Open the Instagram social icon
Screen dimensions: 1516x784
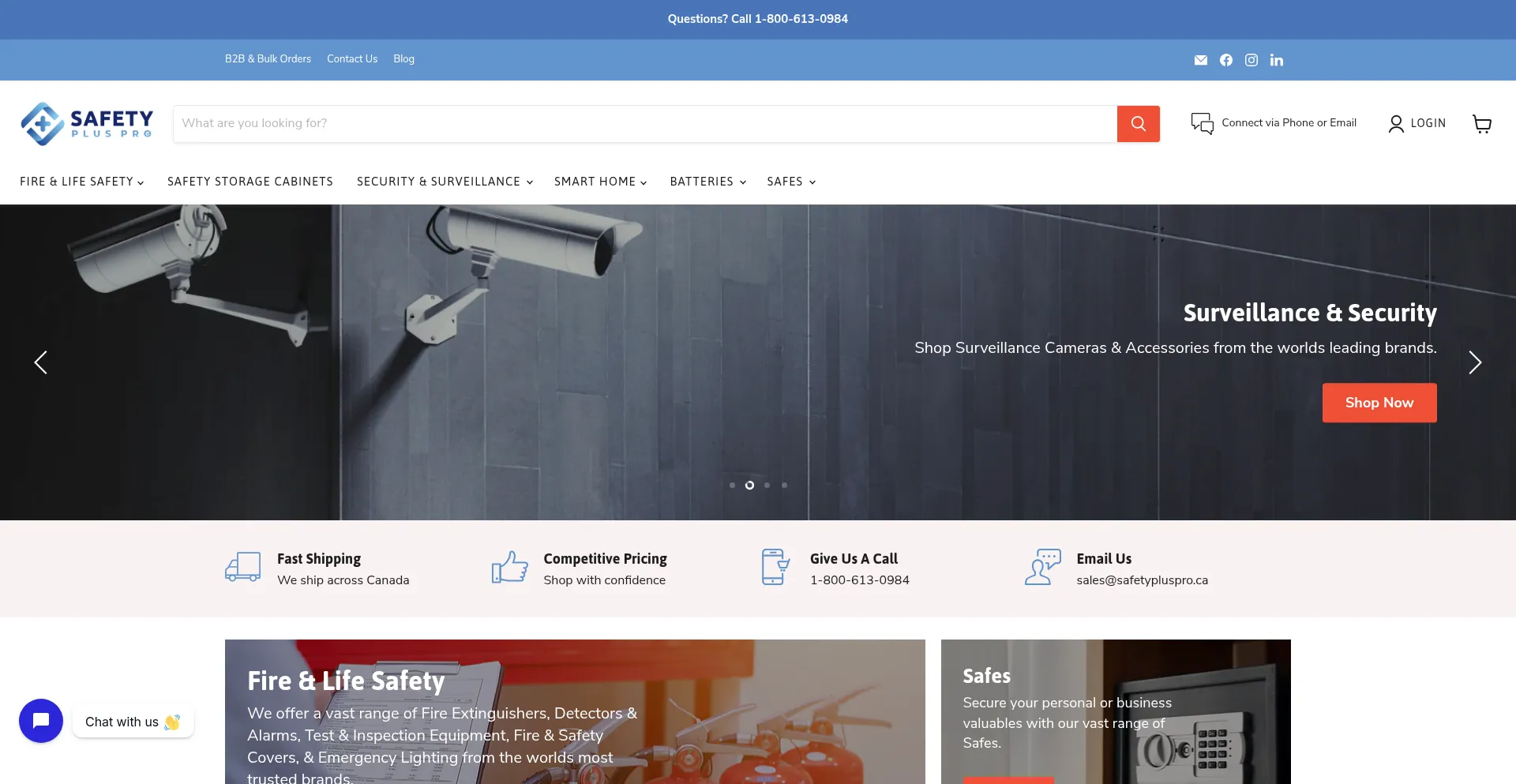pos(1251,60)
